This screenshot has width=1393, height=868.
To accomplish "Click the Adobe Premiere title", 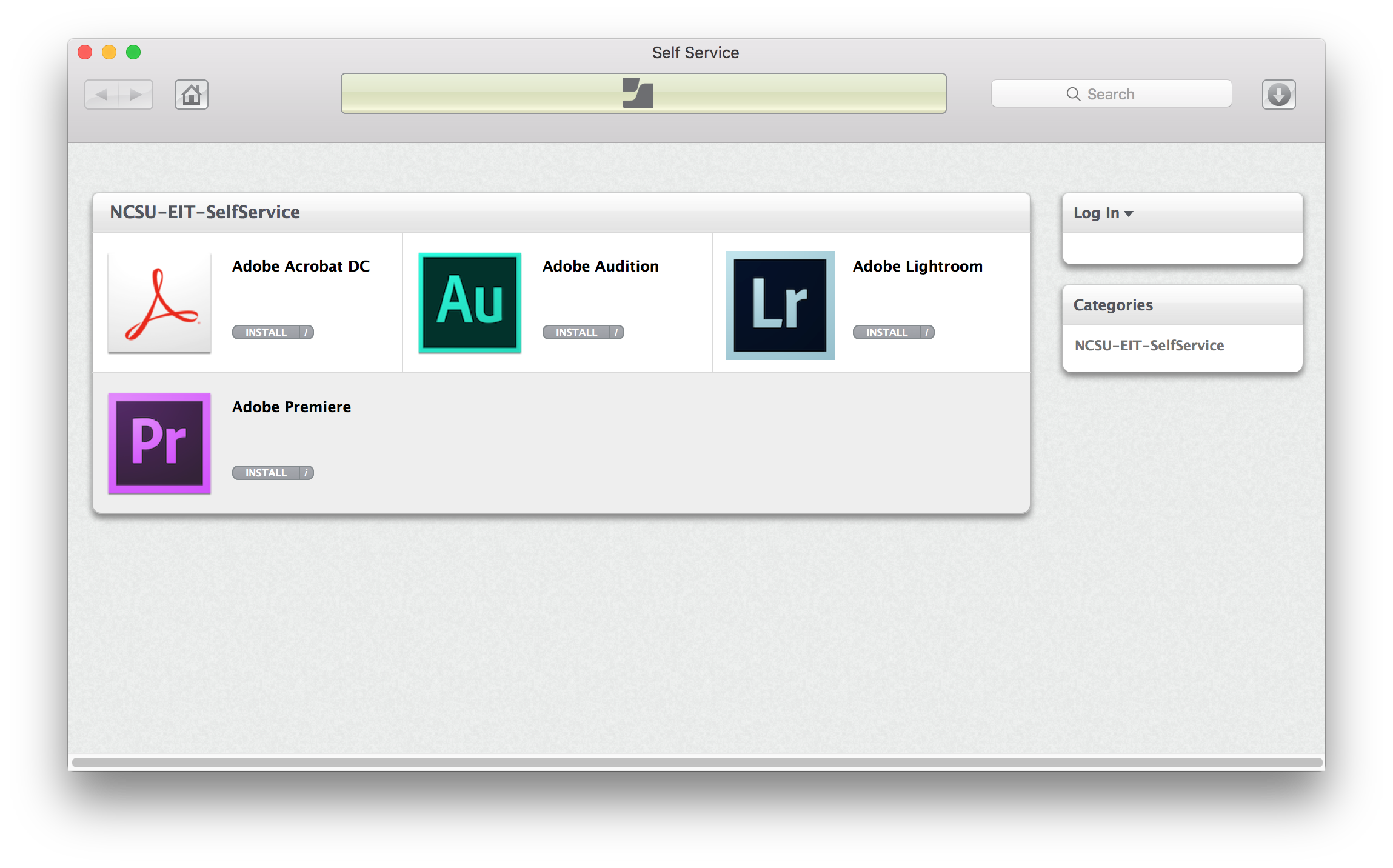I will [292, 407].
